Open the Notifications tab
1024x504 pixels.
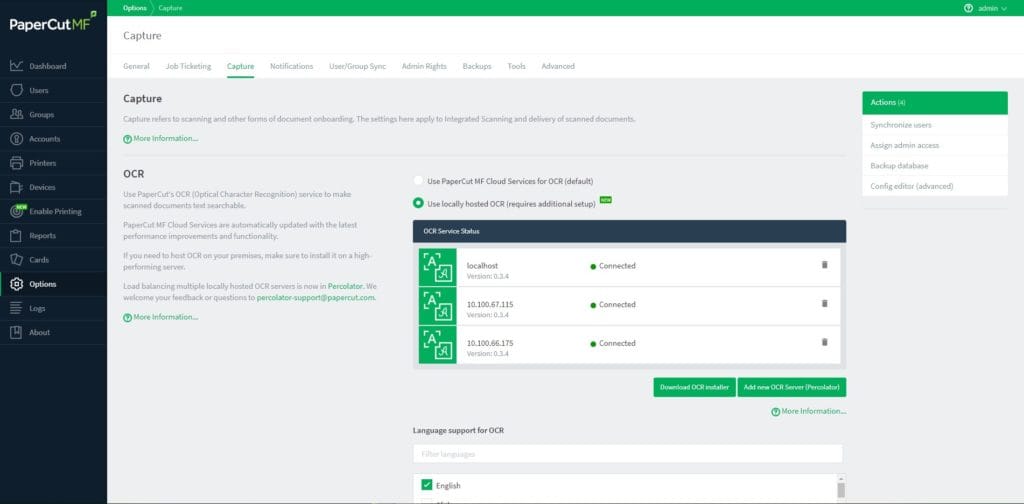[291, 66]
